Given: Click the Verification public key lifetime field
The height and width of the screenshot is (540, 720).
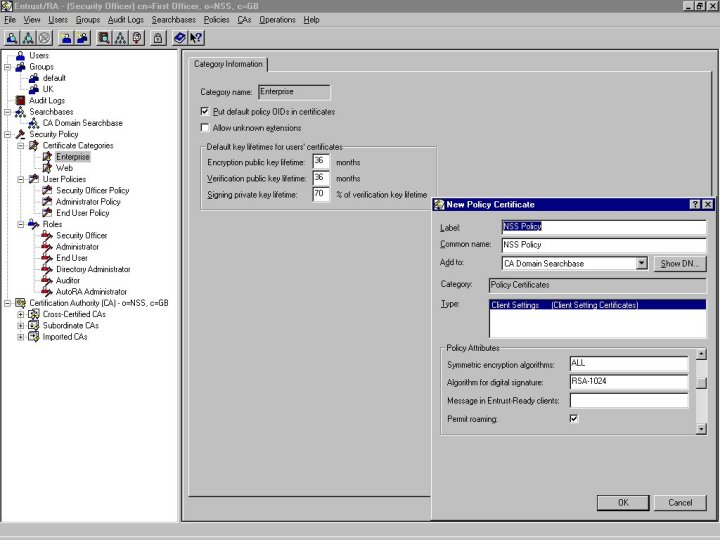Looking at the screenshot, I should tap(321, 178).
